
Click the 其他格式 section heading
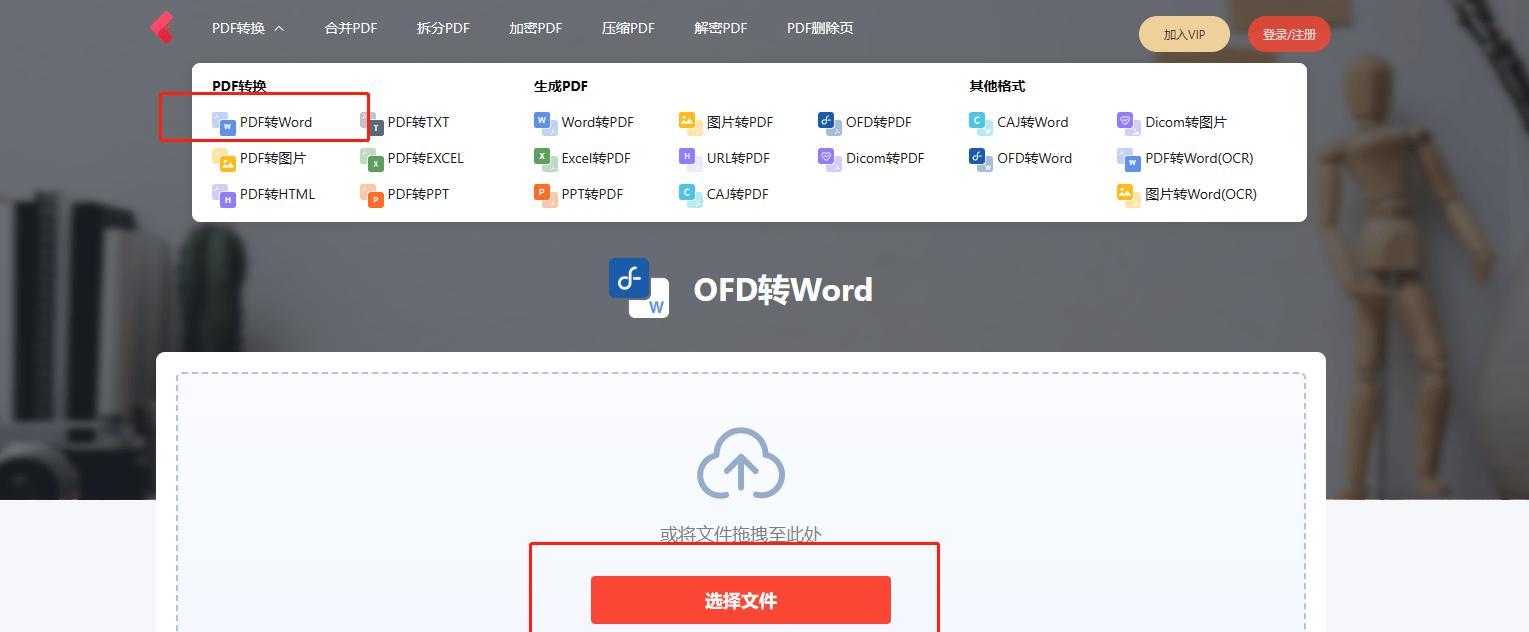[x=997, y=86]
